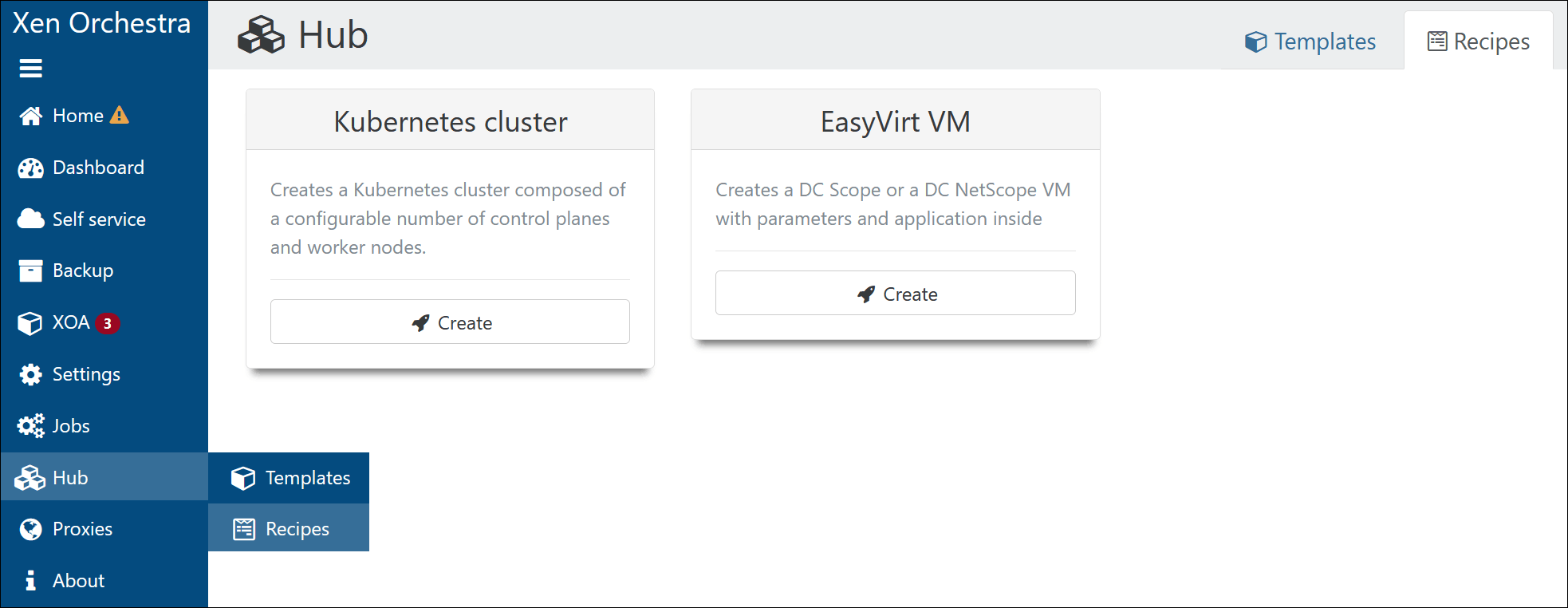Image resolution: width=1568 pixels, height=608 pixels.
Task: Click the Settings gear icon
Action: click(x=30, y=374)
